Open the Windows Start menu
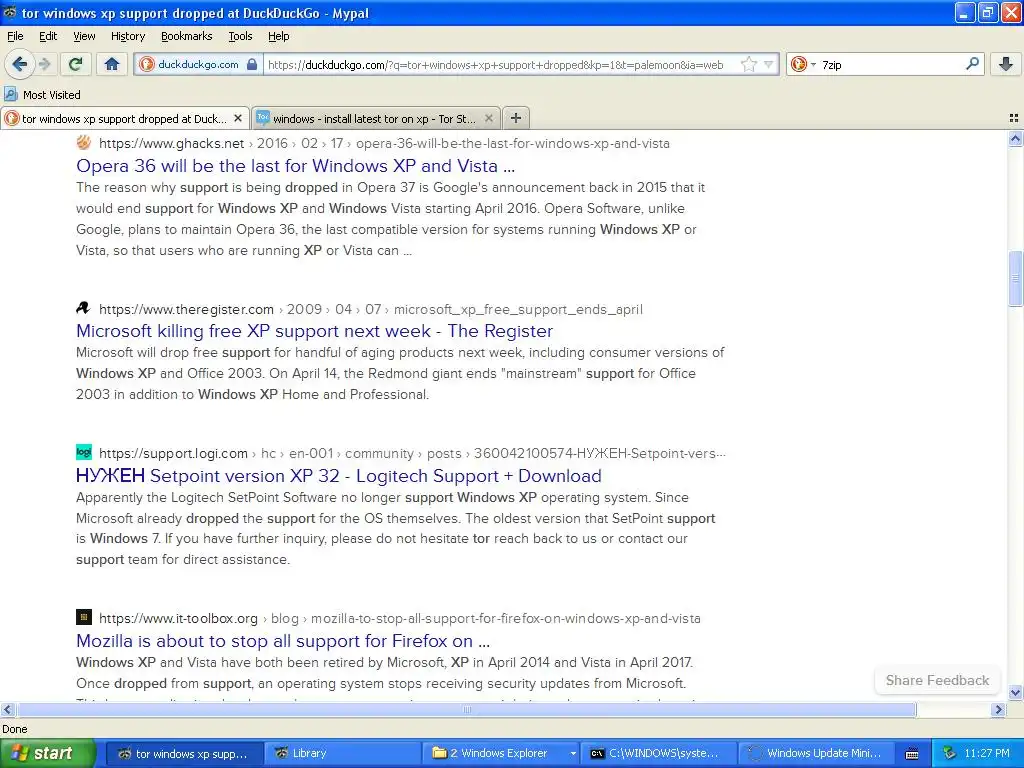Image resolution: width=1024 pixels, height=768 pixels. tap(47, 753)
